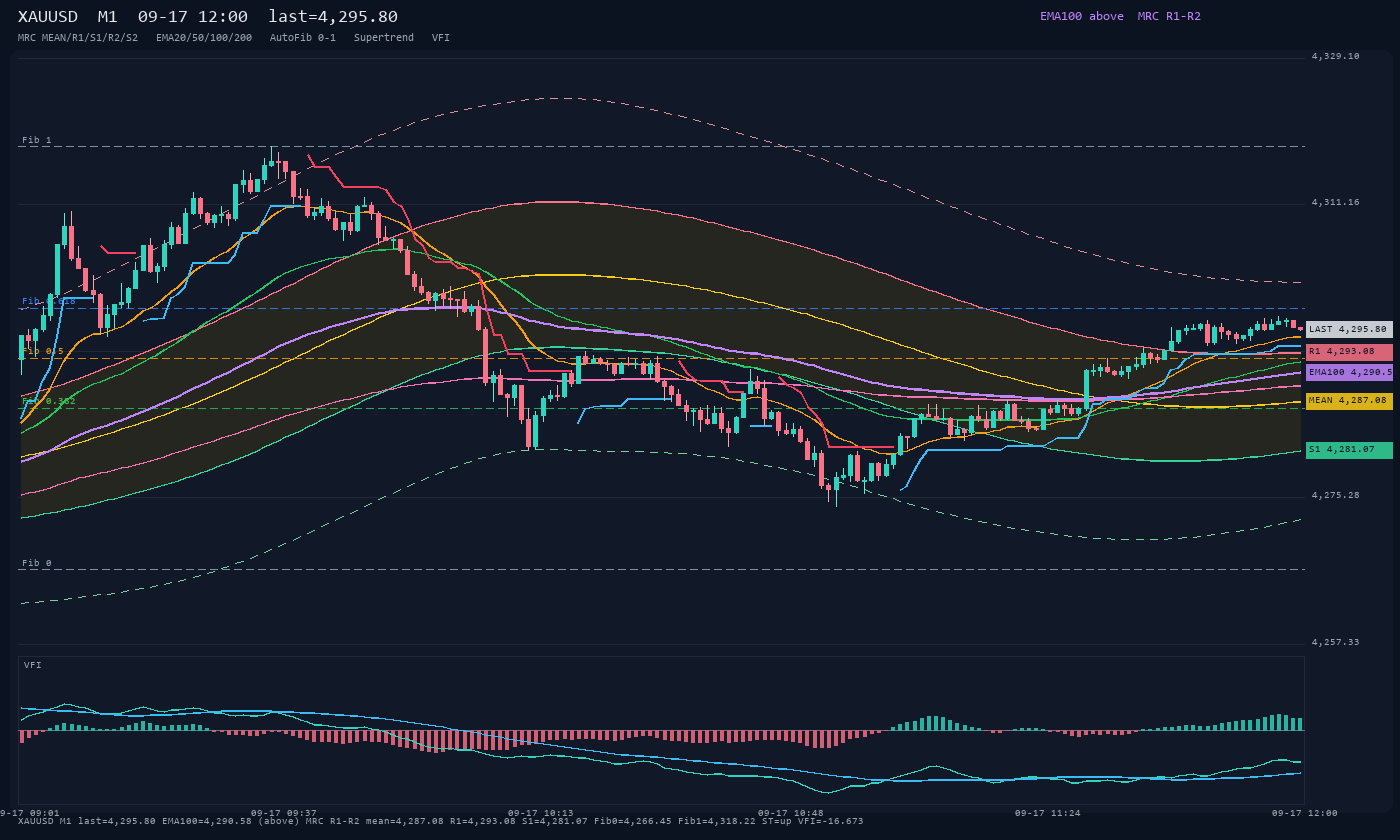Select the M1 timeframe label in the title
Screen dimensions: 1400x840
[x=108, y=17]
